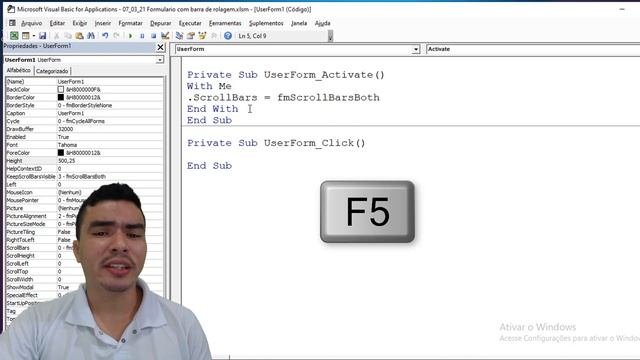Click the BorderColor black swatch
Image resolution: width=640 pixels, height=360 pixels.
click(61, 97)
